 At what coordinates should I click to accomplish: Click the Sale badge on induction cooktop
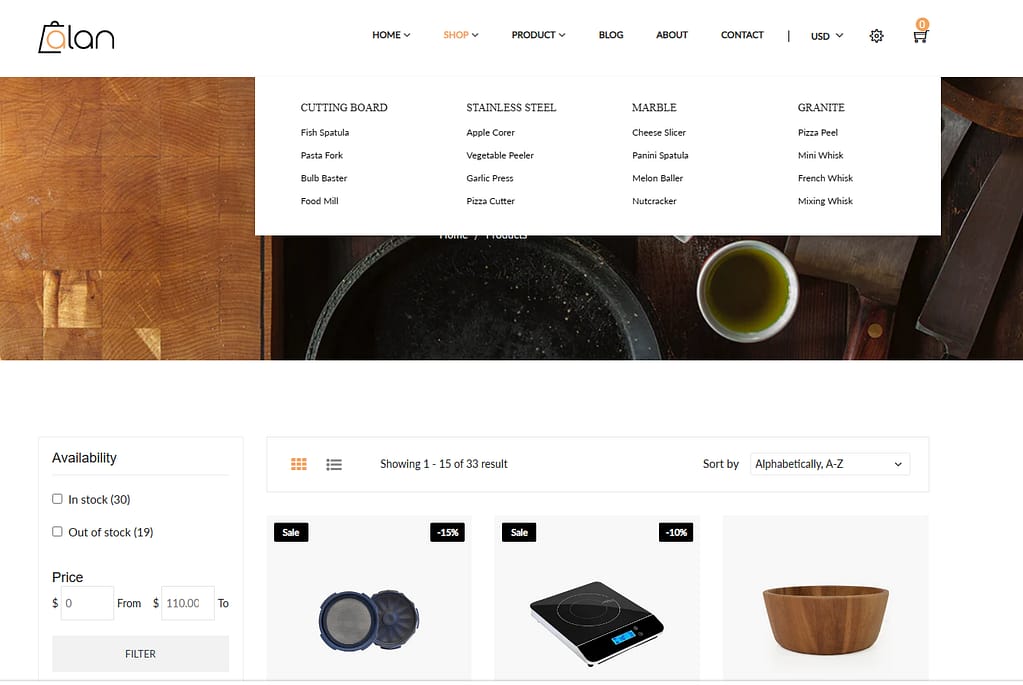[519, 532]
